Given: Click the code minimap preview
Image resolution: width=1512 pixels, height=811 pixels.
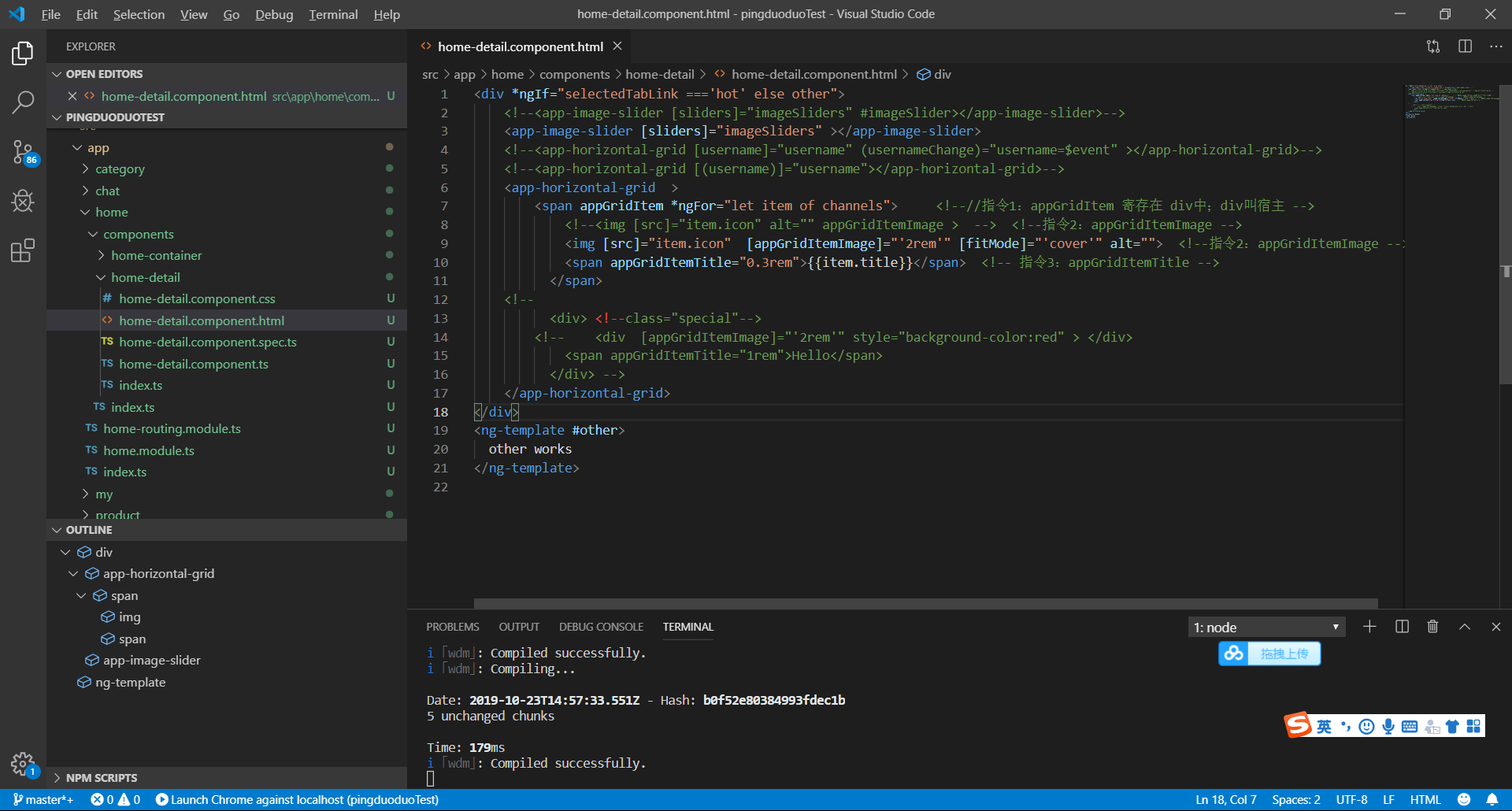Looking at the screenshot, I should point(1451,102).
